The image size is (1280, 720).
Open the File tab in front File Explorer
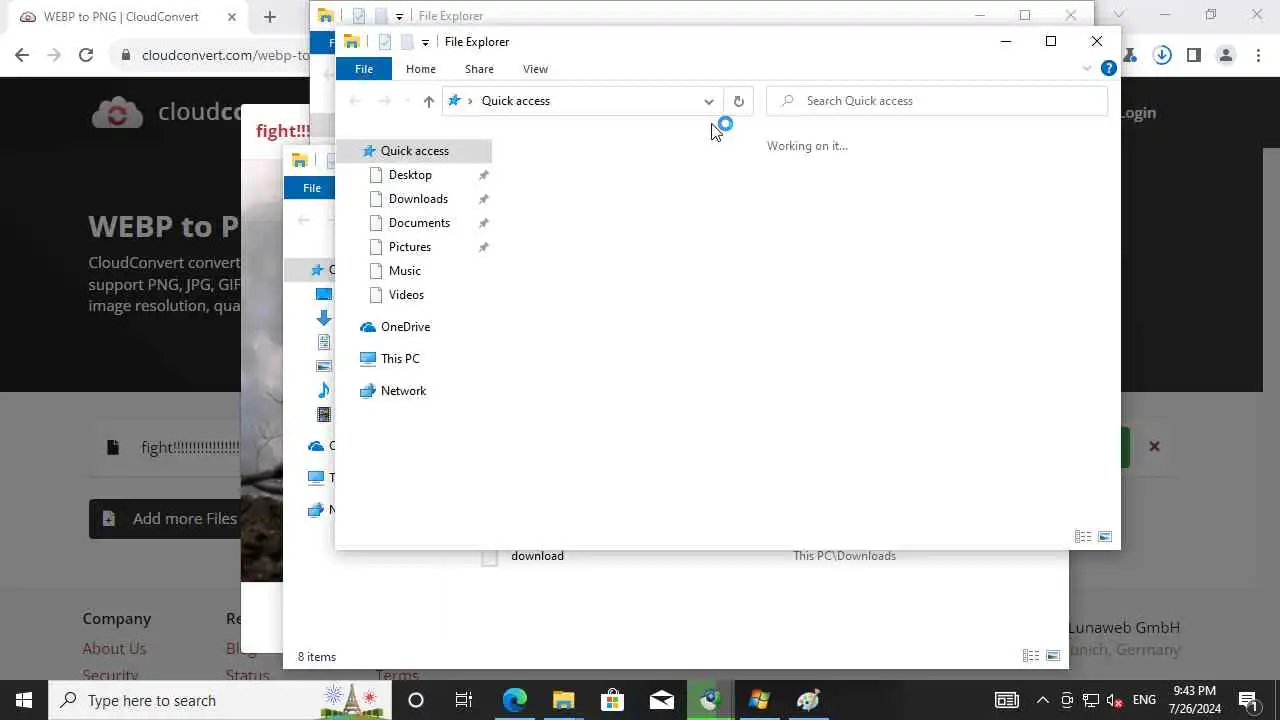coord(364,69)
